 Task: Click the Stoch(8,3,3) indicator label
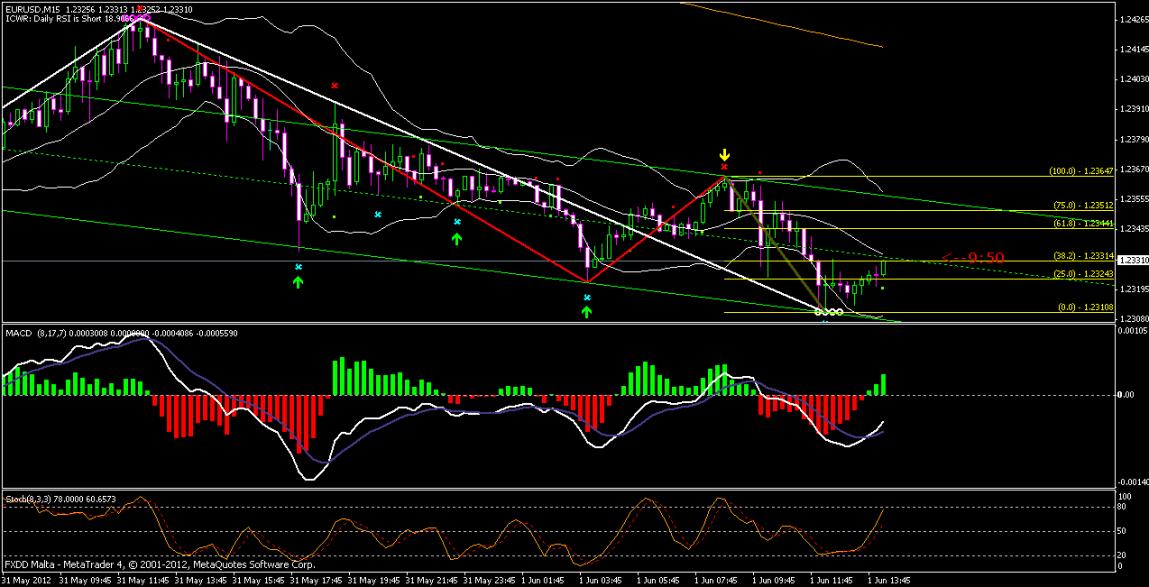pyautogui.click(x=28, y=496)
